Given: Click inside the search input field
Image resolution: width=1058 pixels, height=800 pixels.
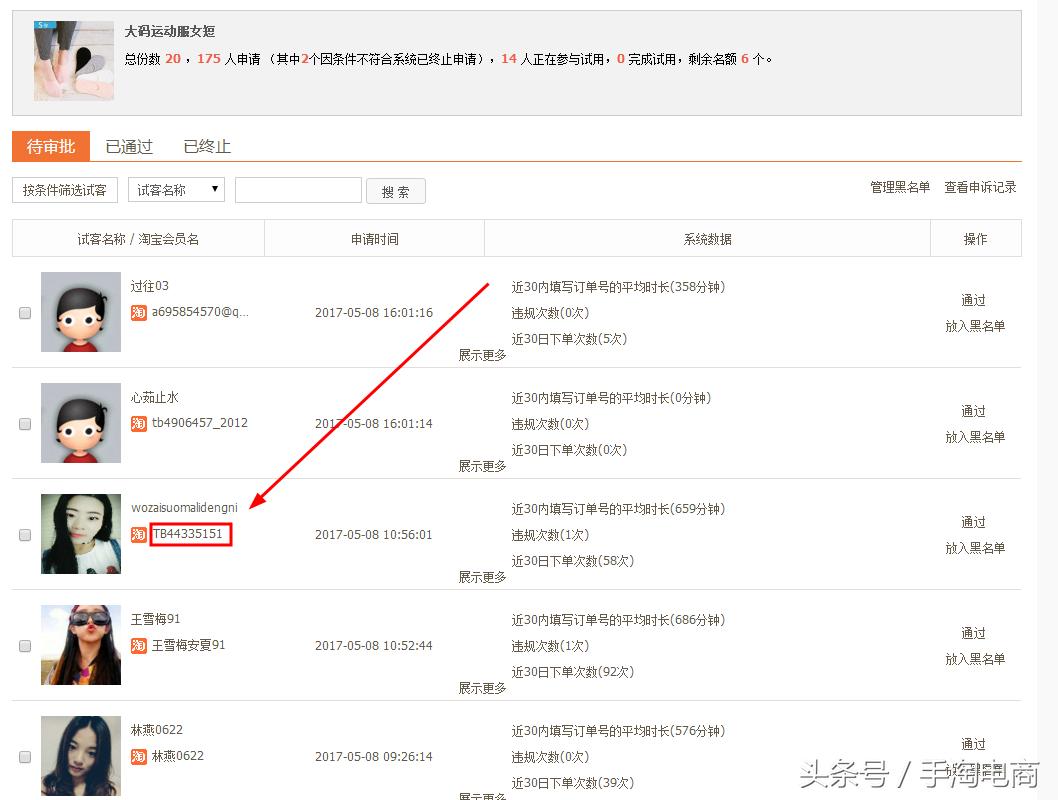Looking at the screenshot, I should pos(298,189).
